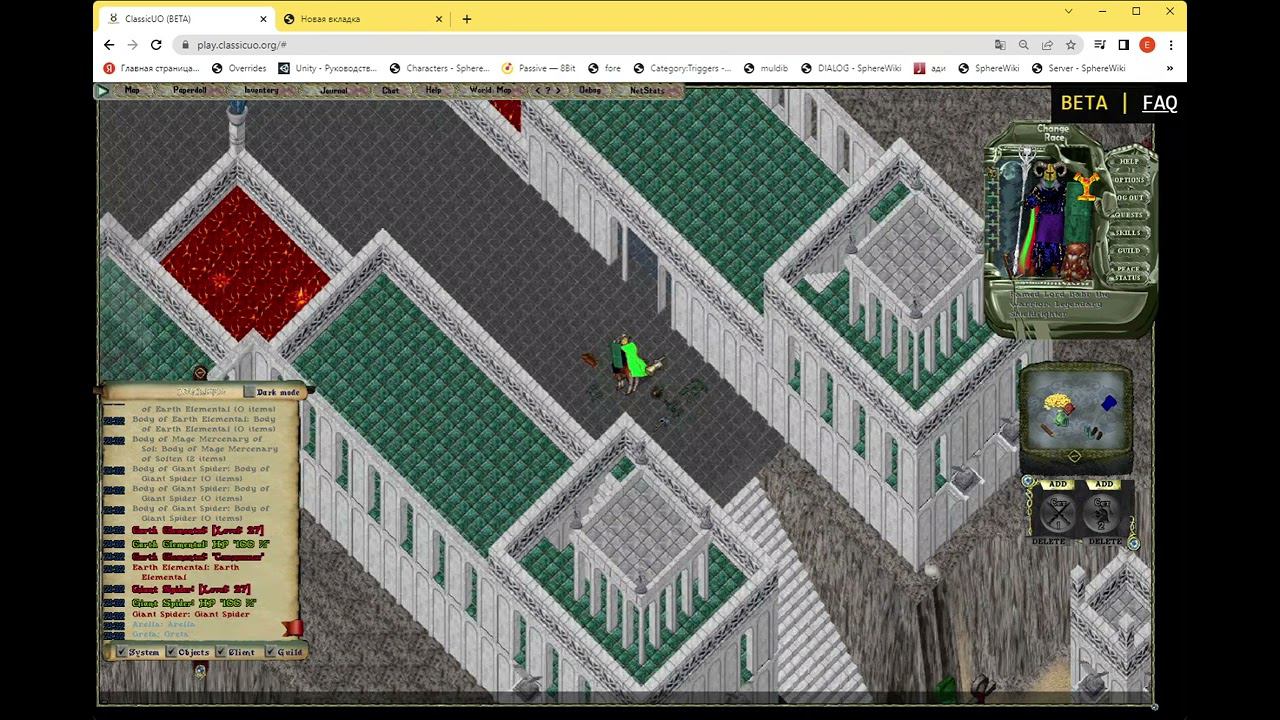Toggle the System filter checkbox in journal
Image resolution: width=1280 pixels, height=720 pixels.
click(121, 652)
